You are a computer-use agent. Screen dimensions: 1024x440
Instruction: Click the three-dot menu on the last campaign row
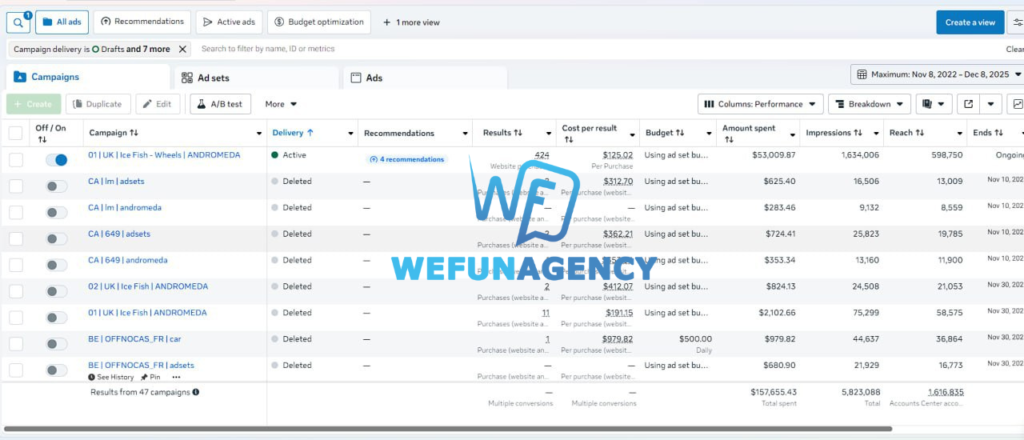pyautogui.click(x=177, y=377)
